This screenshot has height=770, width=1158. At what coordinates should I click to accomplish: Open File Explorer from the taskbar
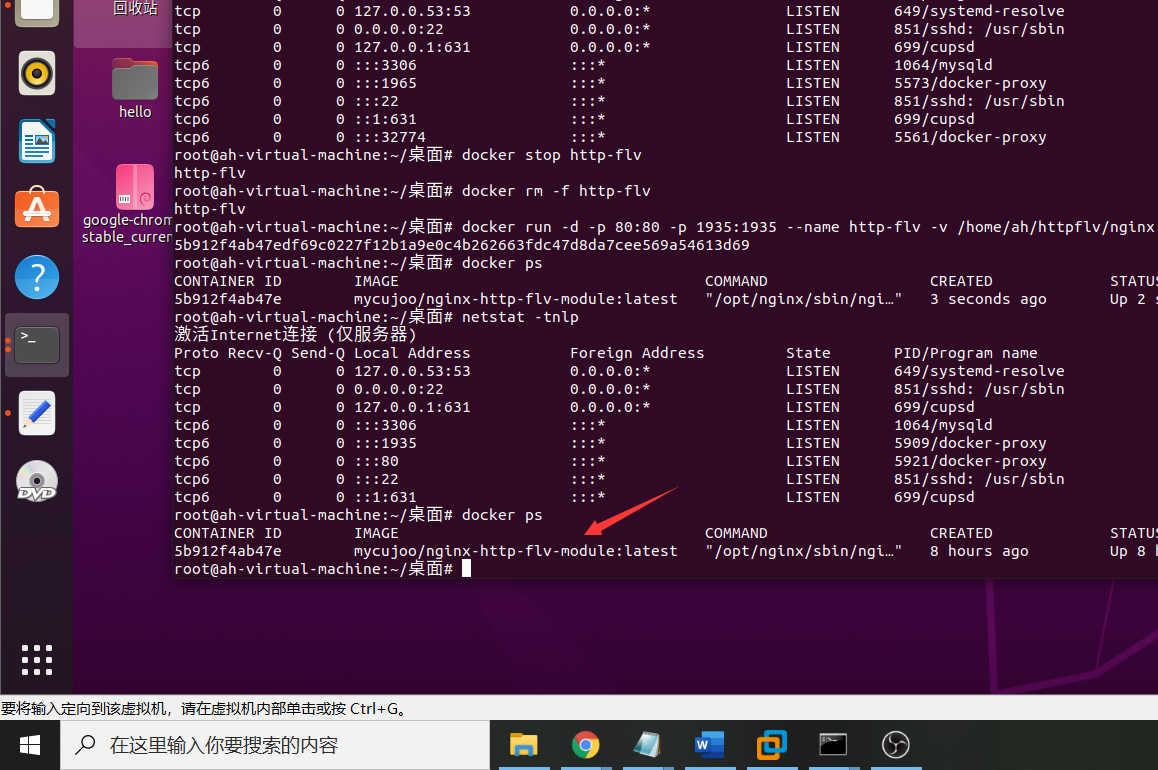pyautogui.click(x=524, y=745)
